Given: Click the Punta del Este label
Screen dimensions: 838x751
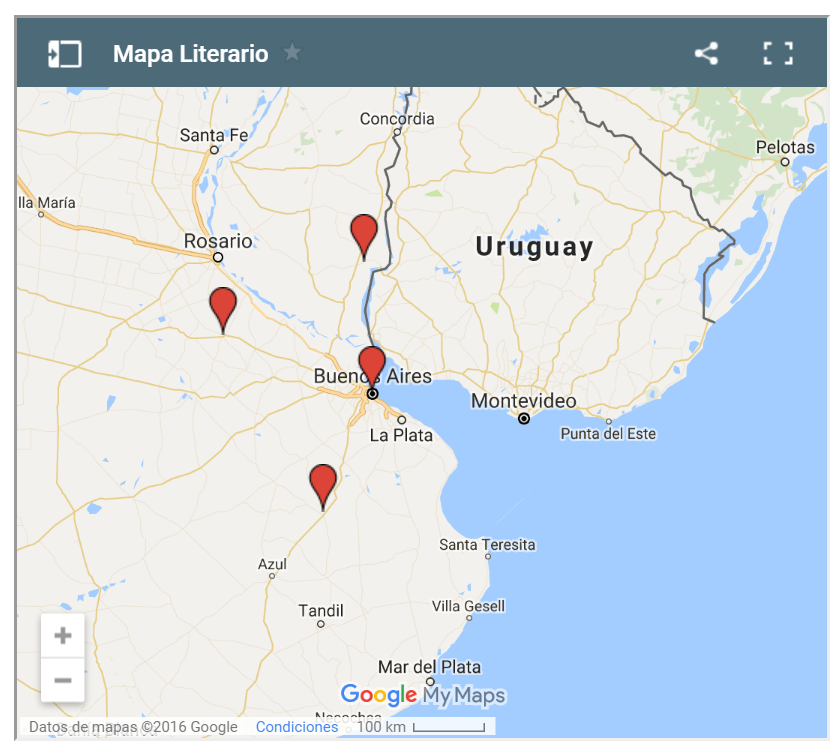Looking at the screenshot, I should tap(608, 433).
